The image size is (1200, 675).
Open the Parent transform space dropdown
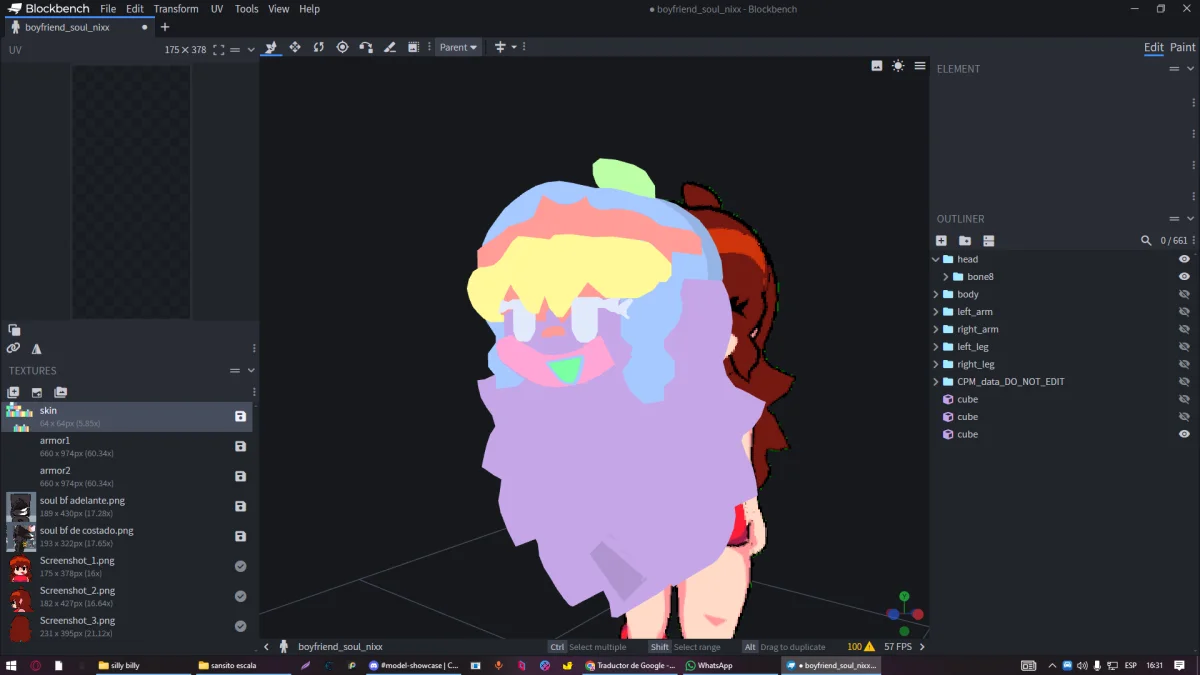coord(458,47)
